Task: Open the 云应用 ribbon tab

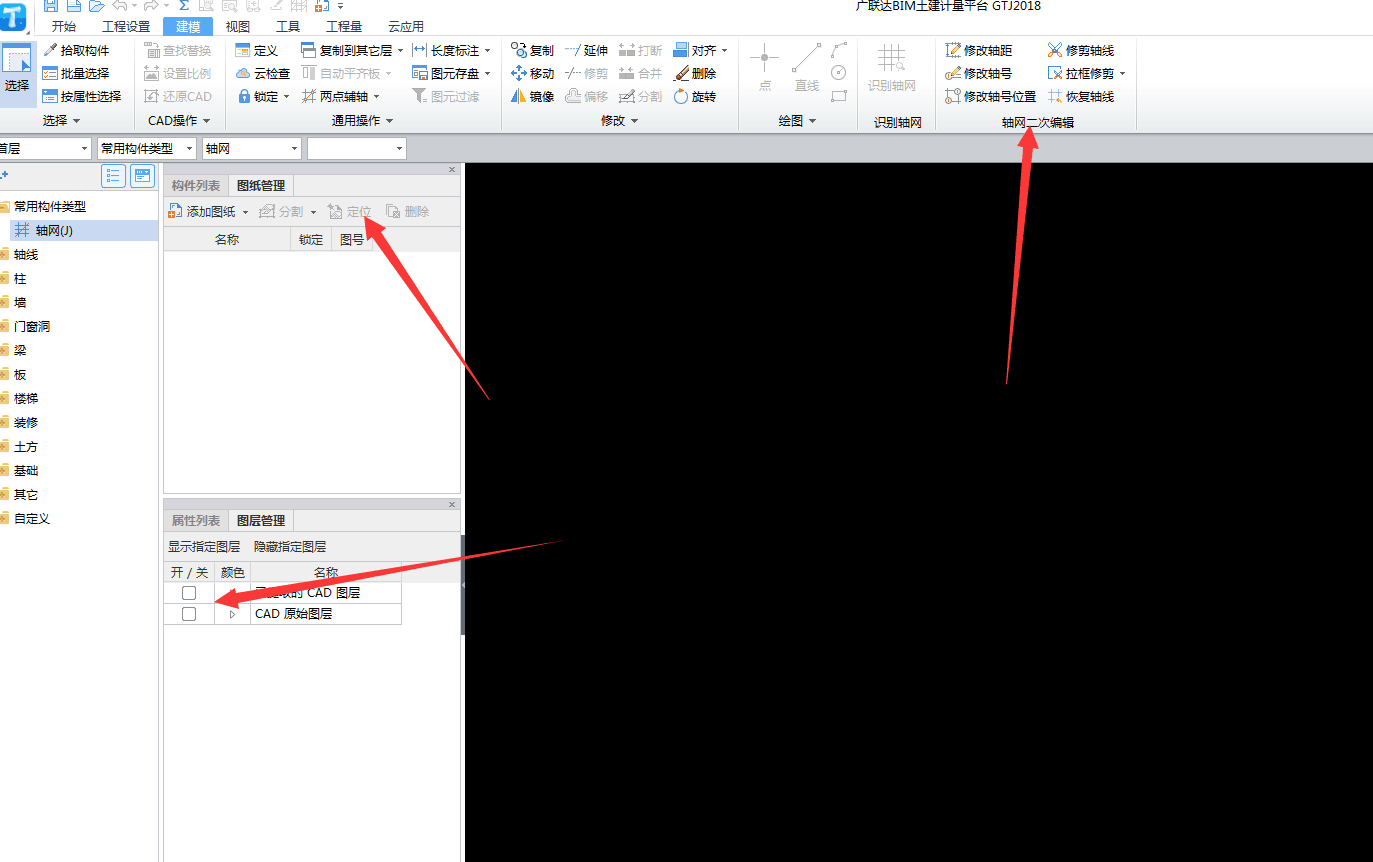Action: (406, 27)
